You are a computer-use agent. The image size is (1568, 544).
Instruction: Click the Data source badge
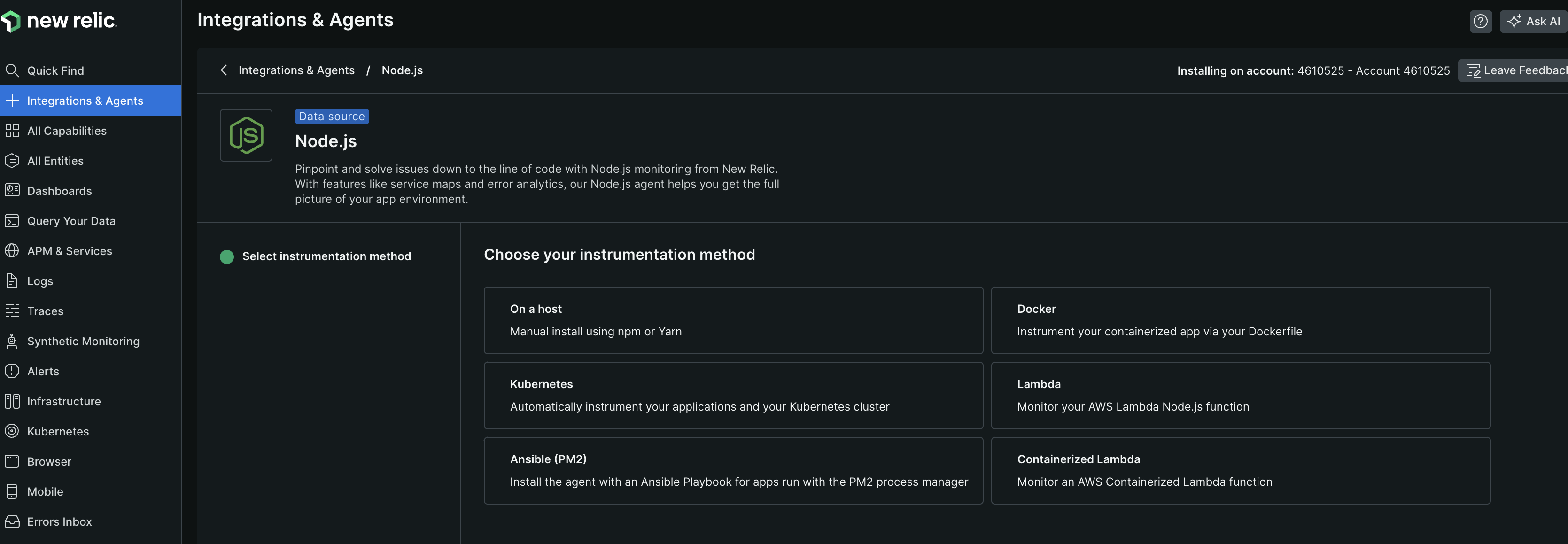(332, 116)
